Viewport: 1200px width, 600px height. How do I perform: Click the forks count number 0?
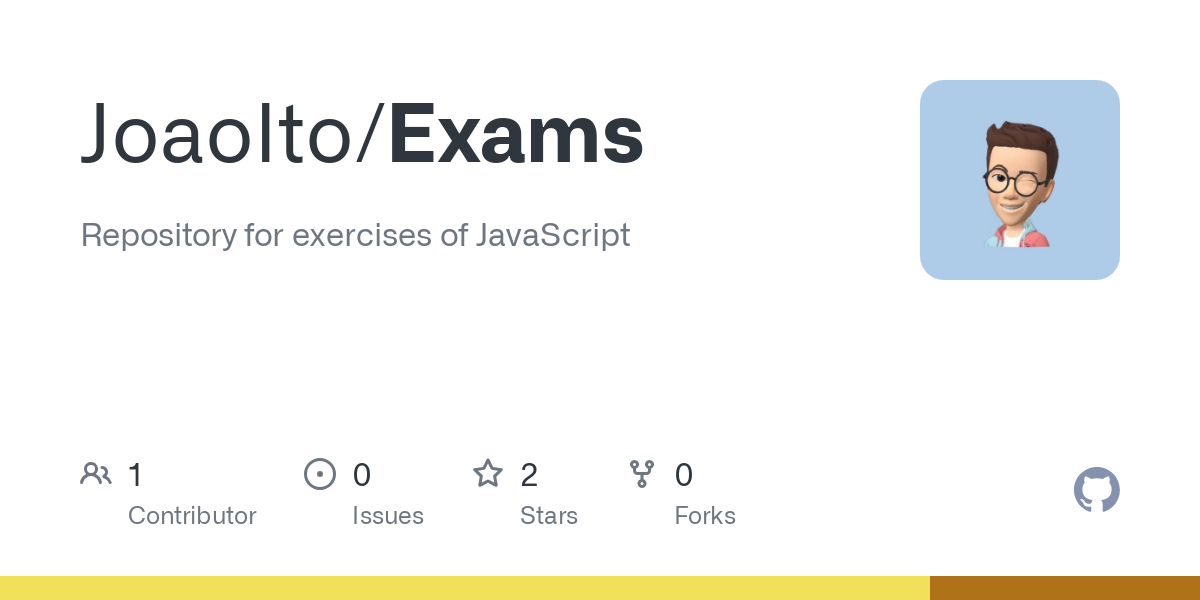(x=684, y=474)
